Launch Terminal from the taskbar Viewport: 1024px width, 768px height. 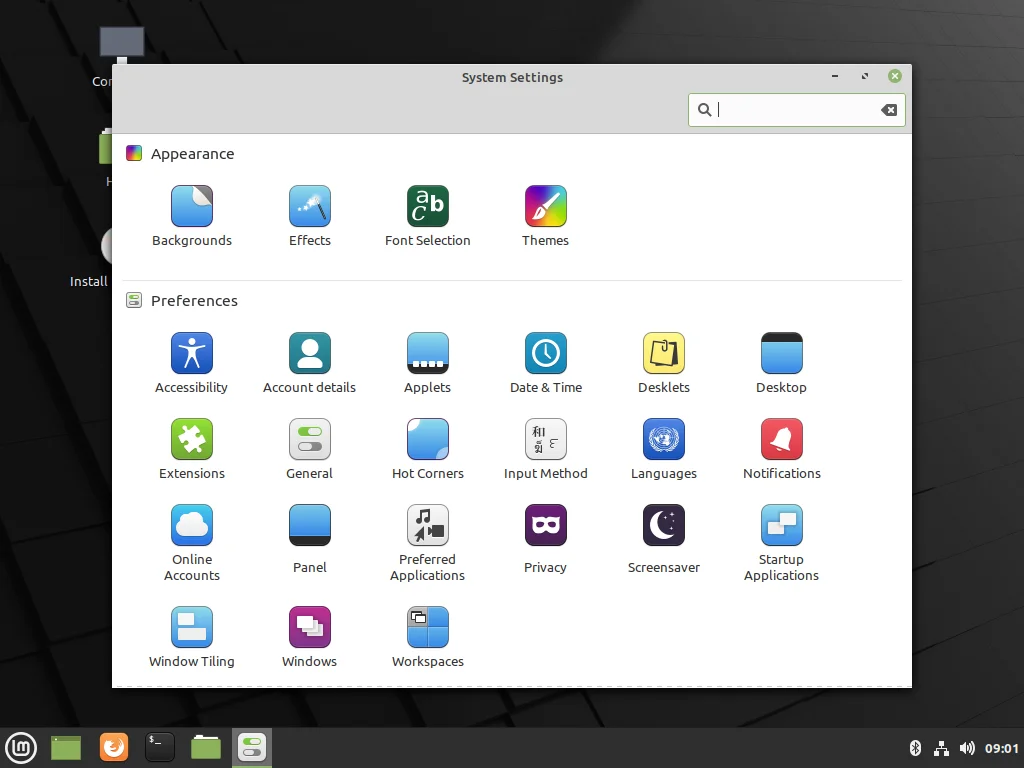(x=160, y=747)
